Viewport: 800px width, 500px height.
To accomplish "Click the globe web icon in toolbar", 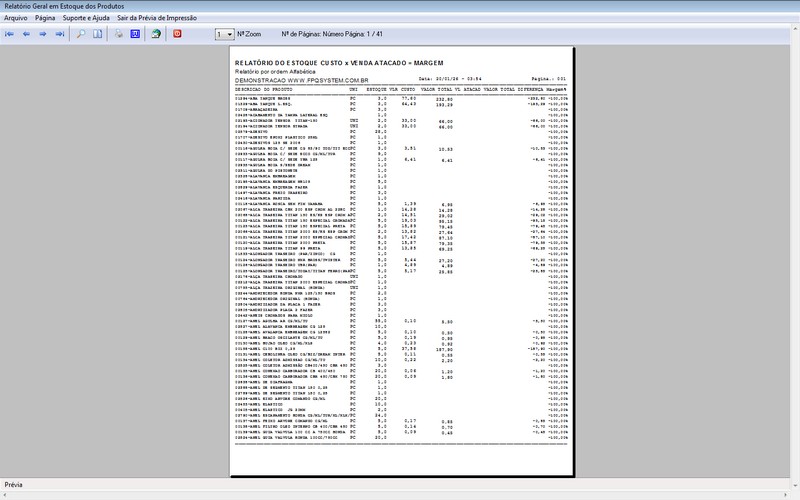I will coord(156,34).
